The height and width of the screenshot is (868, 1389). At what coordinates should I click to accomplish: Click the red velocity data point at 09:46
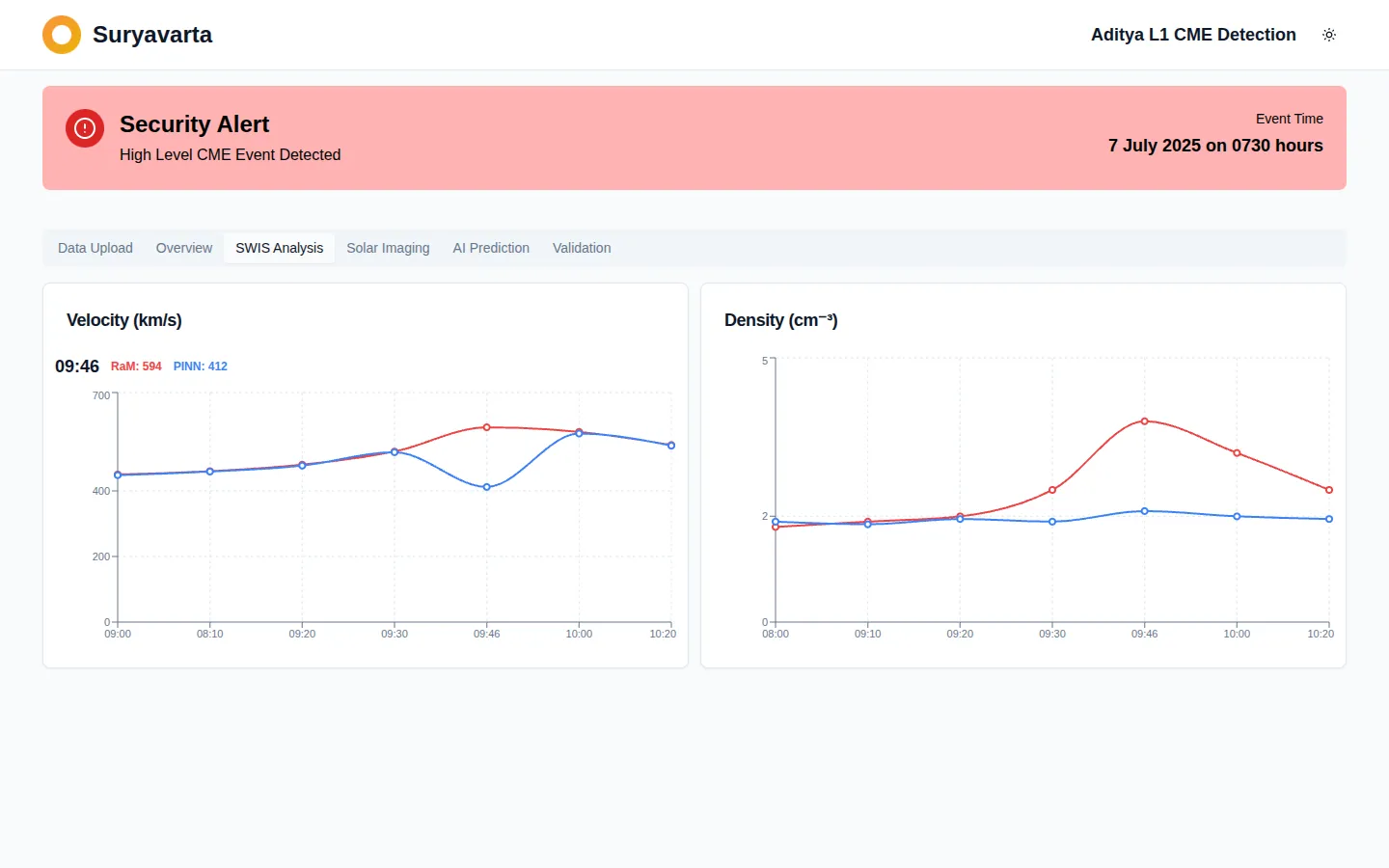point(487,427)
